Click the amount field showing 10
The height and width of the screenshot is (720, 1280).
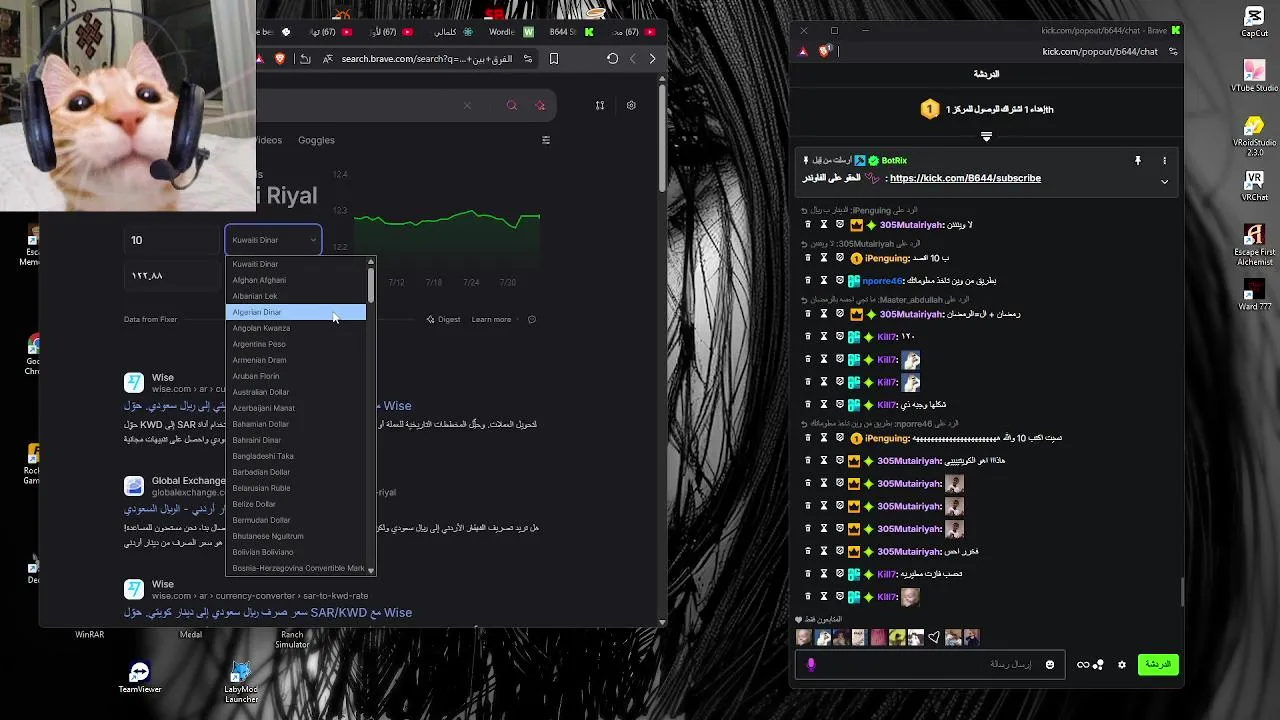pos(172,240)
